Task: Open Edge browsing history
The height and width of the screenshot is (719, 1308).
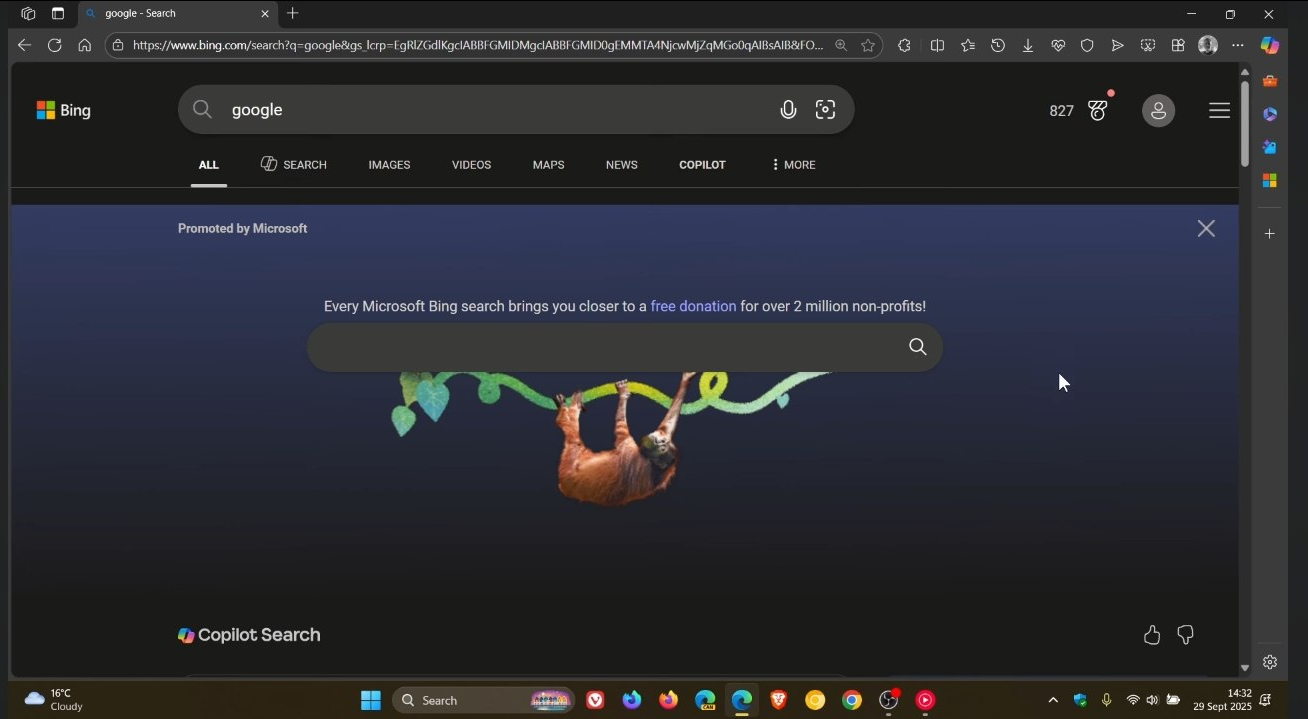Action: [997, 45]
